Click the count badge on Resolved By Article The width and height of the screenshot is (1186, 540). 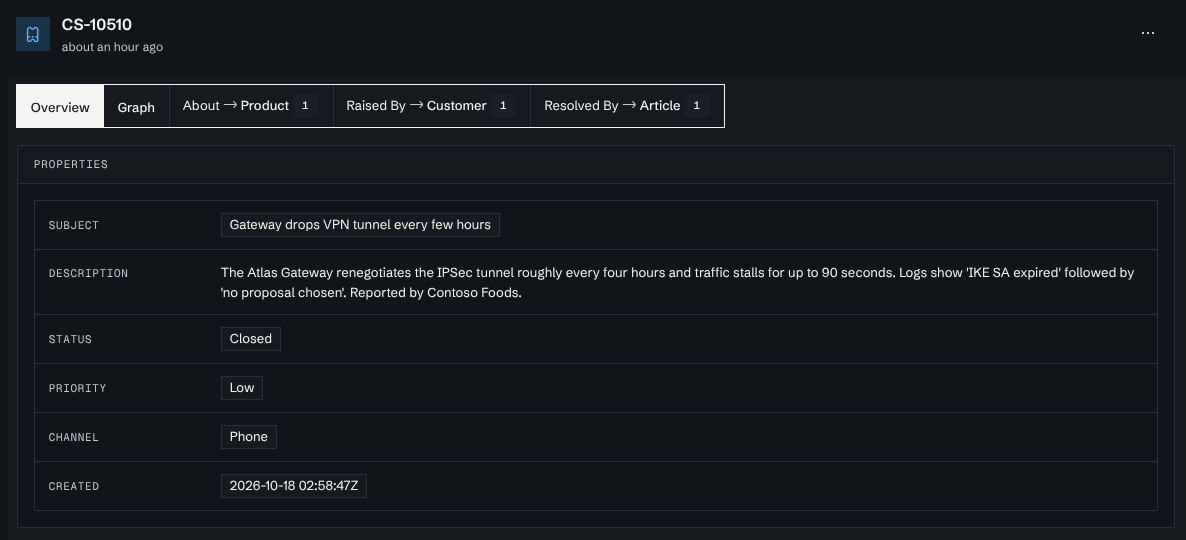click(x=697, y=106)
